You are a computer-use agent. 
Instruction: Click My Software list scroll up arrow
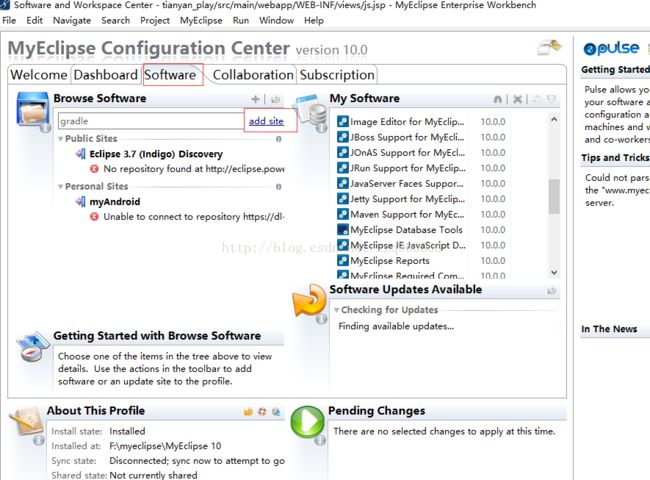point(554,119)
